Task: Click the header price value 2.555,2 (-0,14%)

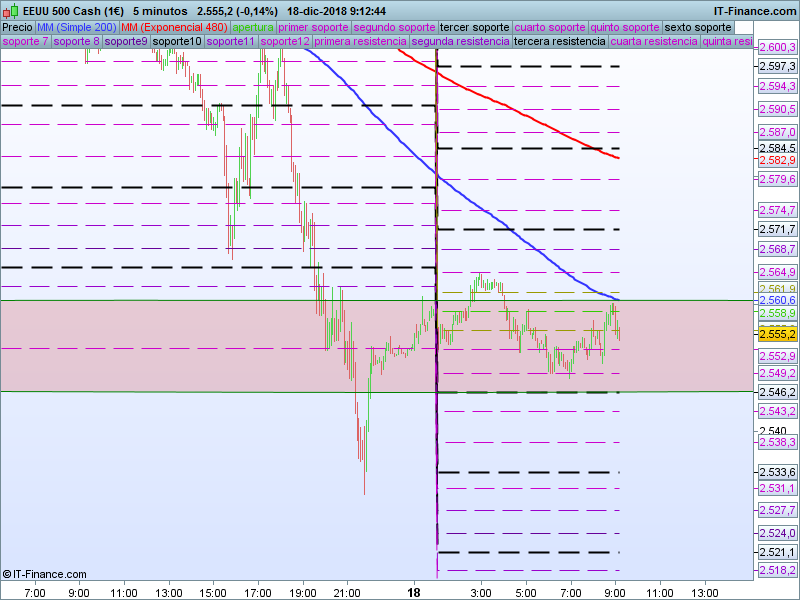Action: [x=237, y=11]
